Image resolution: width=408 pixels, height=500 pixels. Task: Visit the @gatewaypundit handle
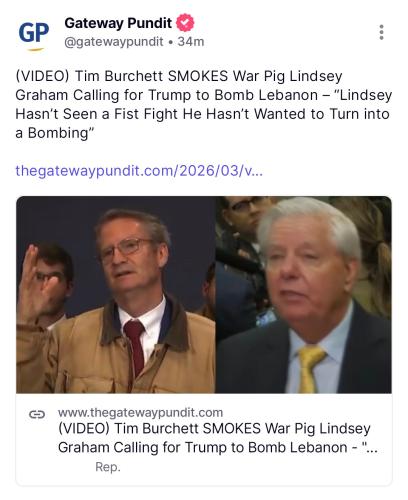[x=114, y=42]
